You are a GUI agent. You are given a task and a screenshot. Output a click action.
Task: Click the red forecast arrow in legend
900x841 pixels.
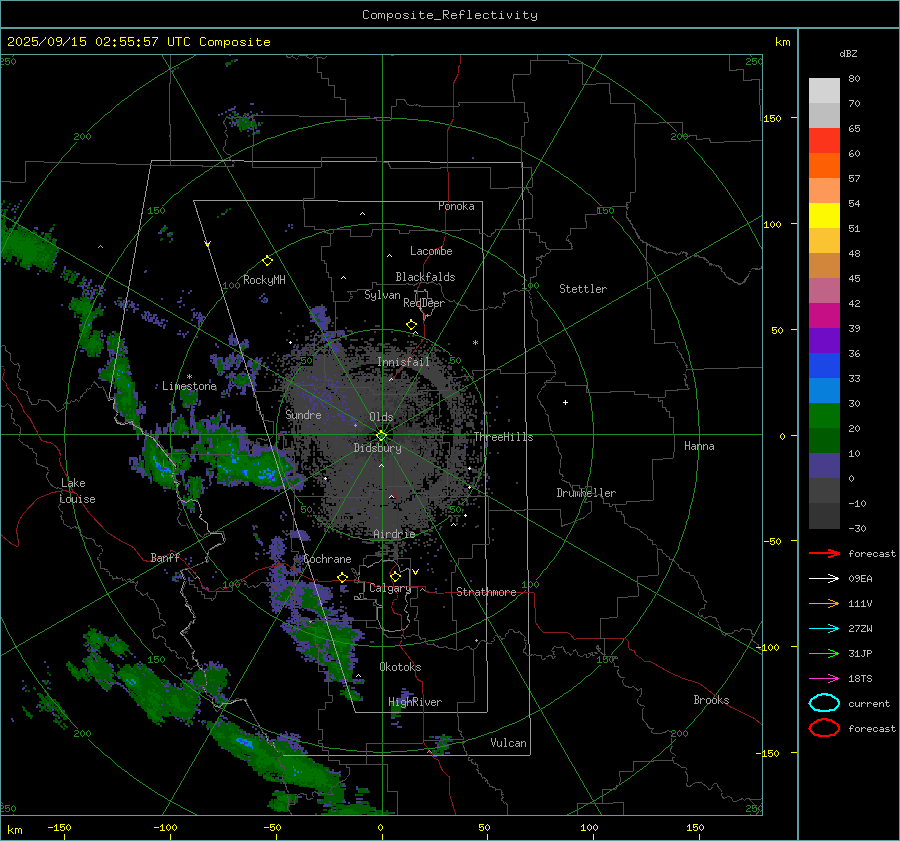[x=824, y=553]
